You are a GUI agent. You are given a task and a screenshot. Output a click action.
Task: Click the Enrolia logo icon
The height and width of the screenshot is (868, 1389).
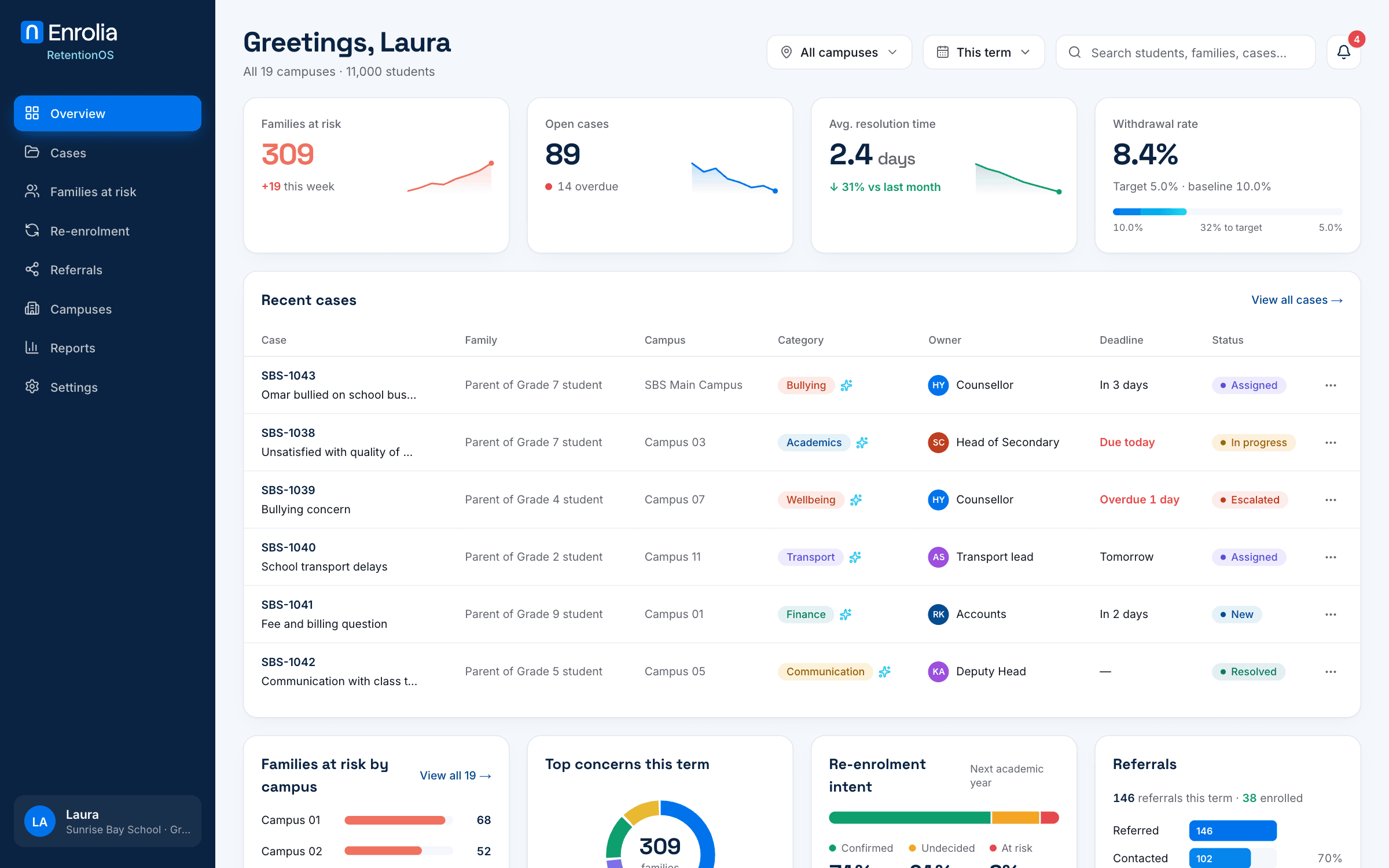click(x=32, y=32)
